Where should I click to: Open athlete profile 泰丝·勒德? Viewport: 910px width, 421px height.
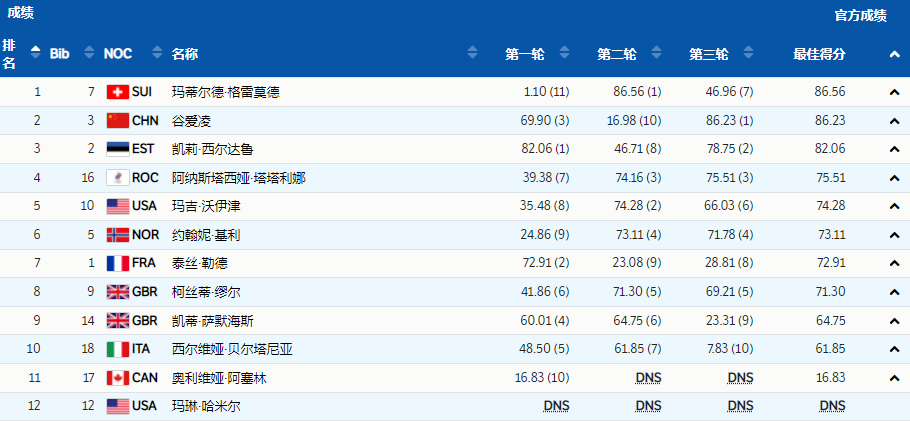200,263
